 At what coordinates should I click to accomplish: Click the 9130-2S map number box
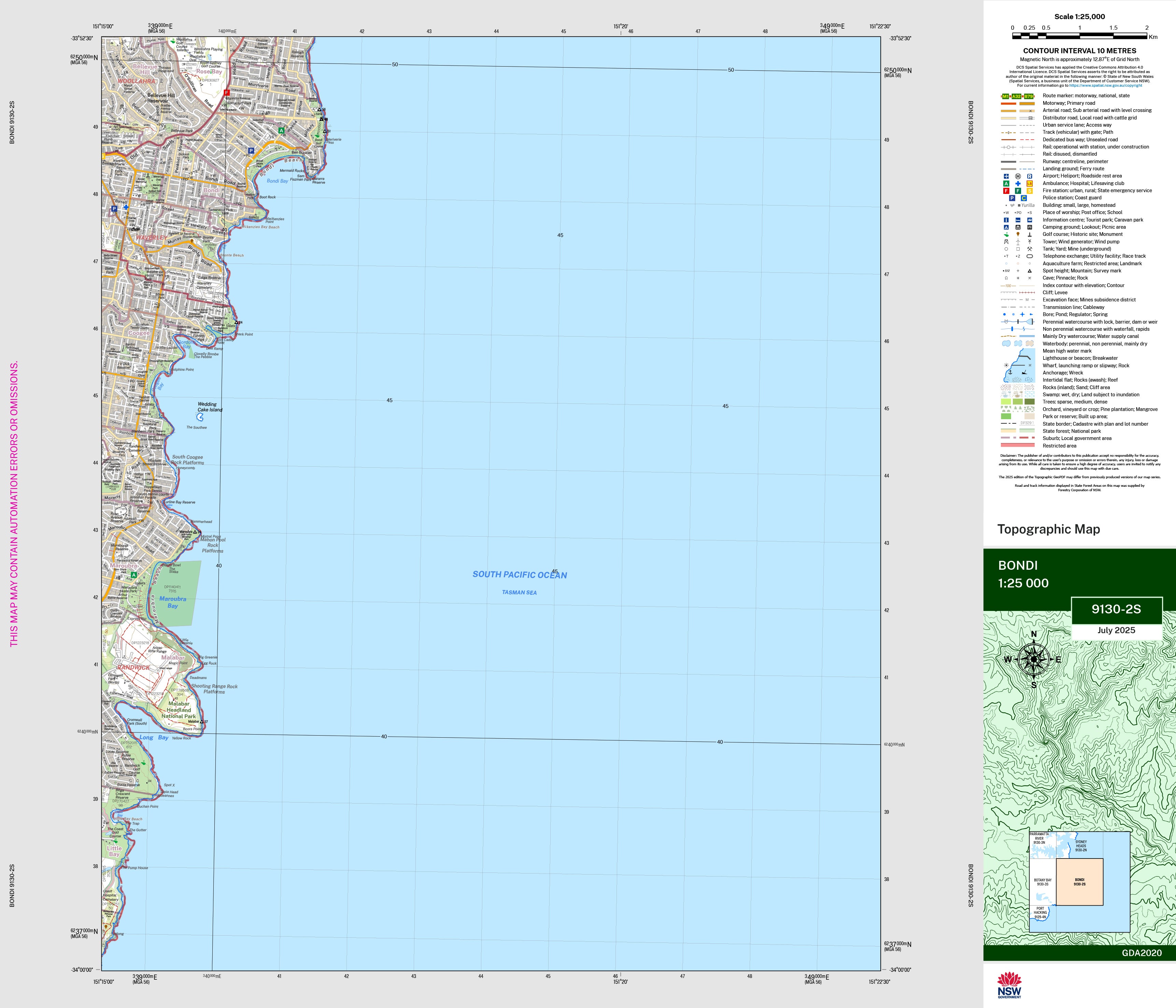(x=1116, y=610)
